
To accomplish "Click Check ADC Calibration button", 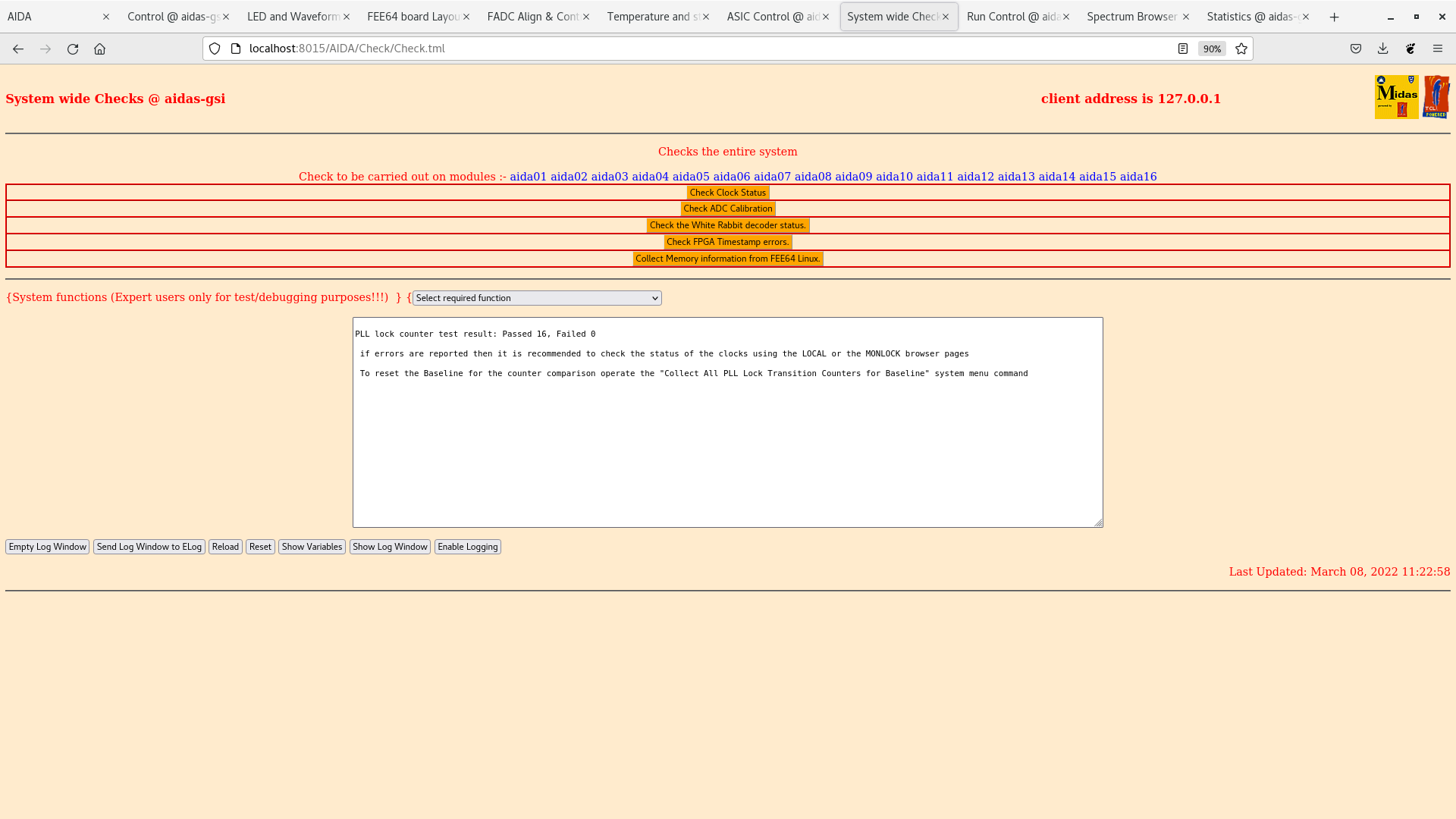I will pyautogui.click(x=727, y=209).
